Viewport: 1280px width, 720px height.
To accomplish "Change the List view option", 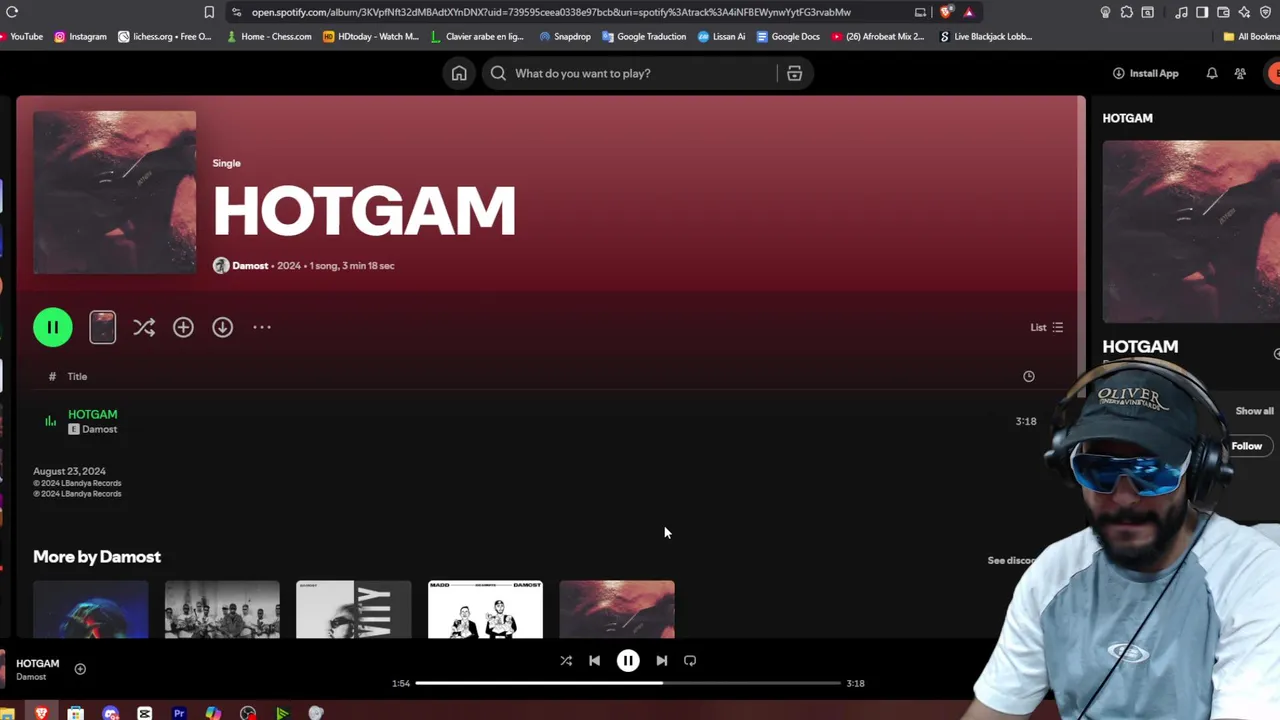I will [1047, 327].
